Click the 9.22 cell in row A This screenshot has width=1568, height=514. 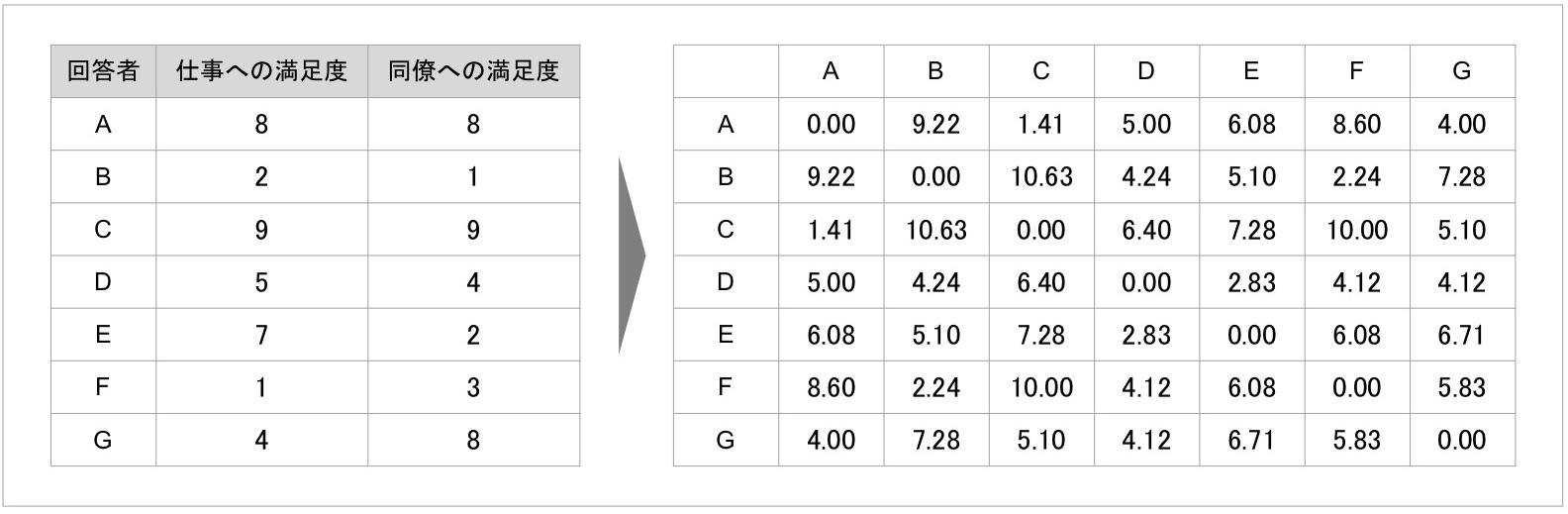point(935,125)
